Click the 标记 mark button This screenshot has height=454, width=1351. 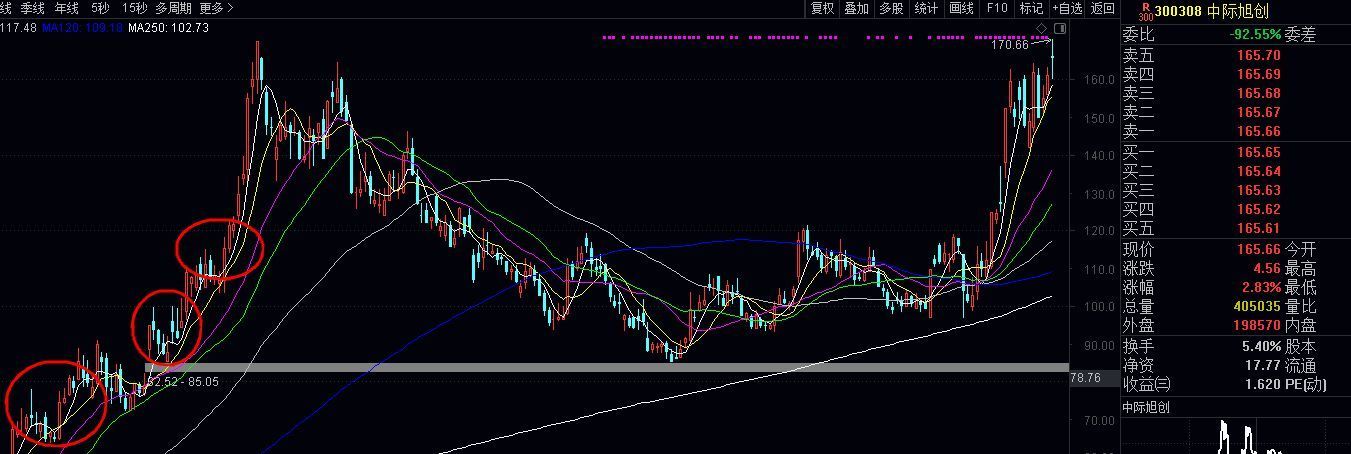pos(1030,8)
